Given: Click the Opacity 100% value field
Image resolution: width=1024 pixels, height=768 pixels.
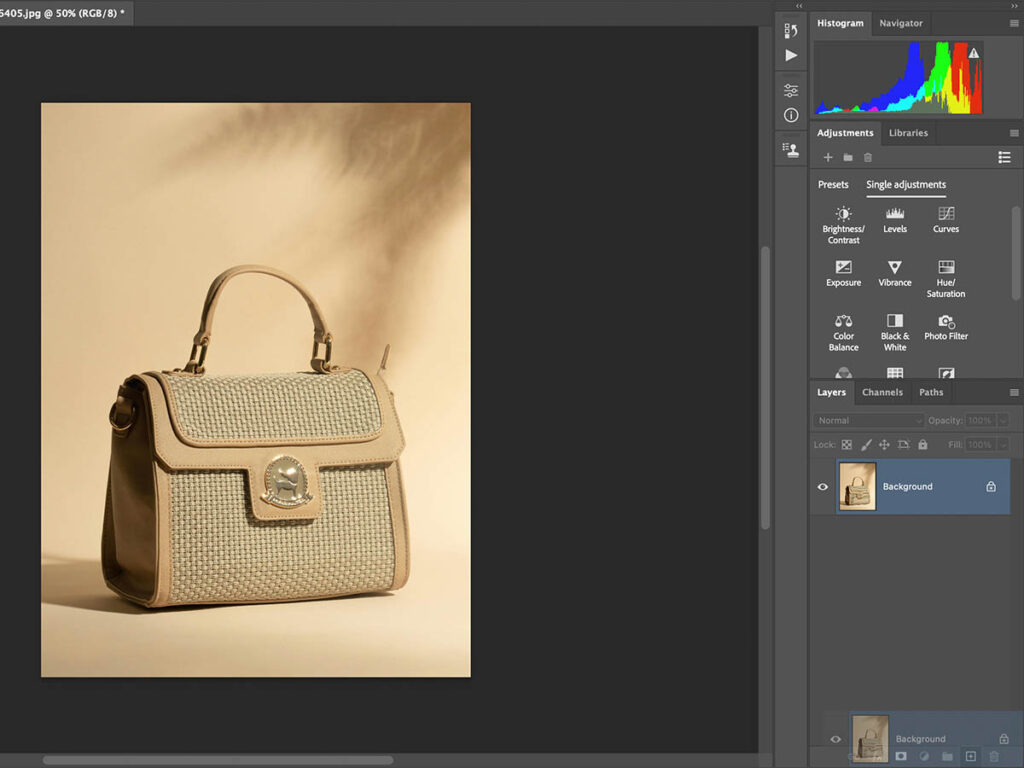Looking at the screenshot, I should [x=980, y=421].
